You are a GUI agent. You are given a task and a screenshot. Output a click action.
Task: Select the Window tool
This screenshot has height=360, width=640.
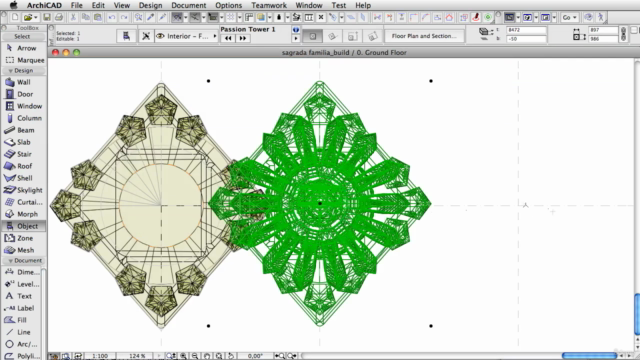pos(24,106)
